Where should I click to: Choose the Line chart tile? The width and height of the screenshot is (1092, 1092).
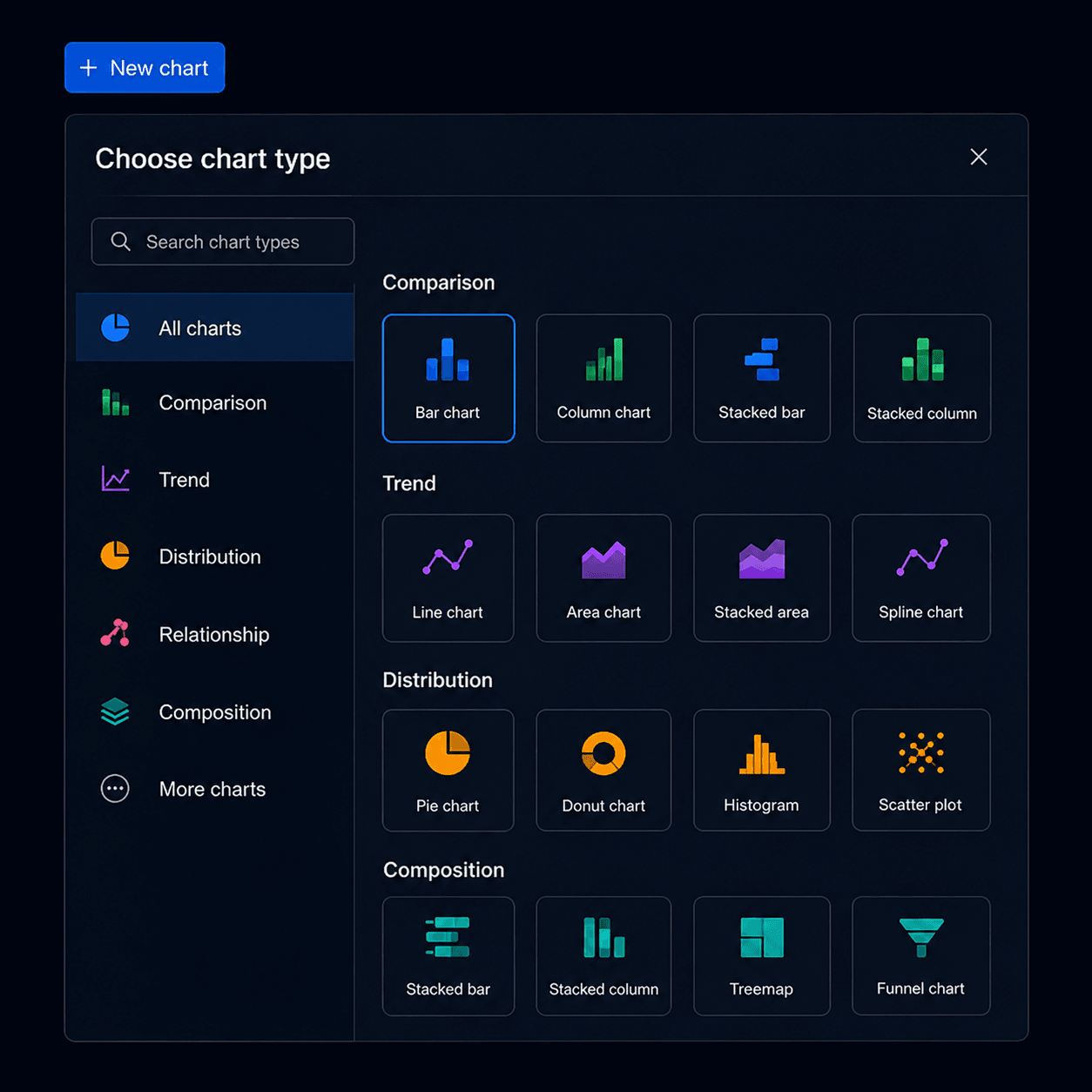coord(448,578)
